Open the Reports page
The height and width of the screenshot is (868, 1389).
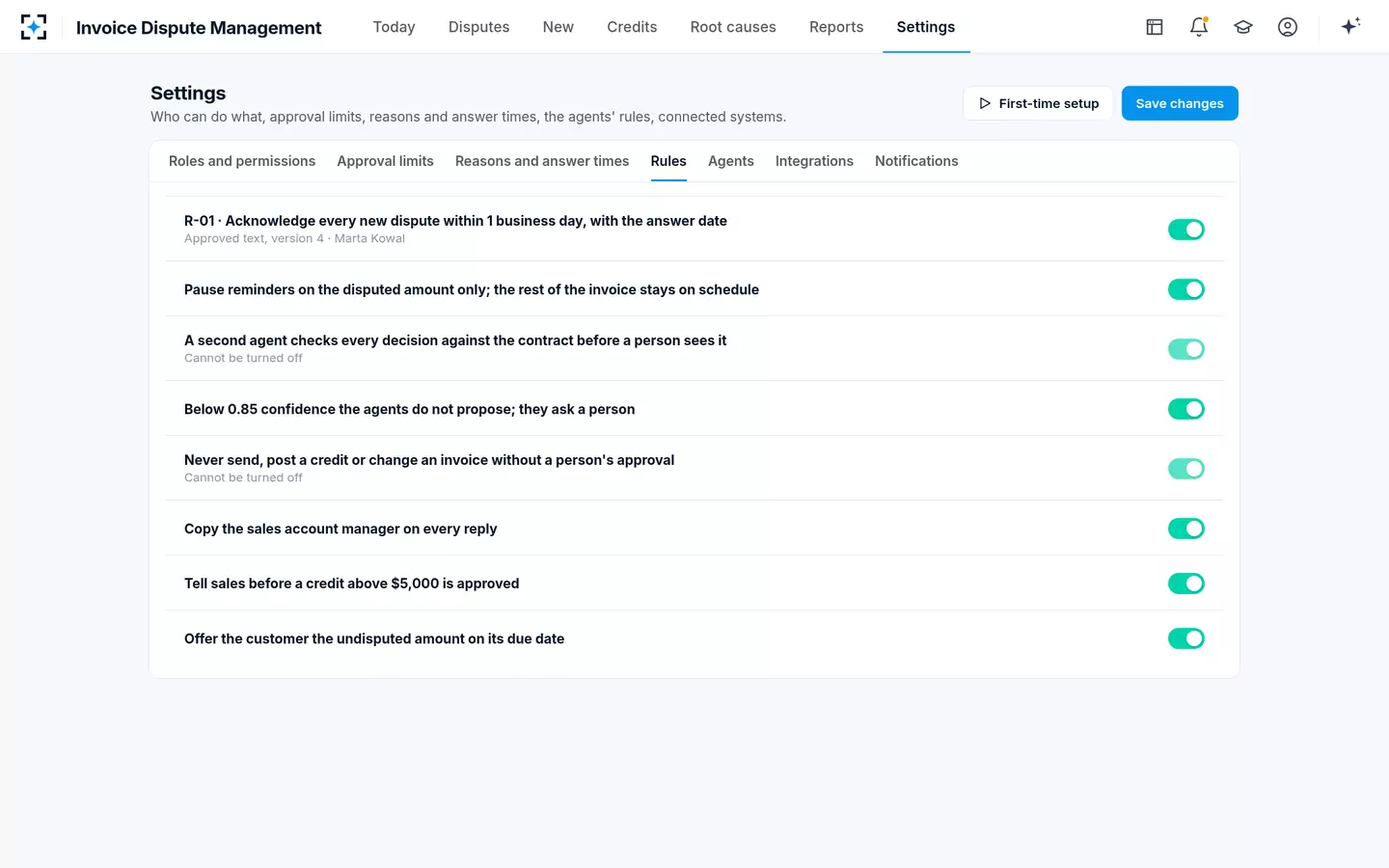836,27
